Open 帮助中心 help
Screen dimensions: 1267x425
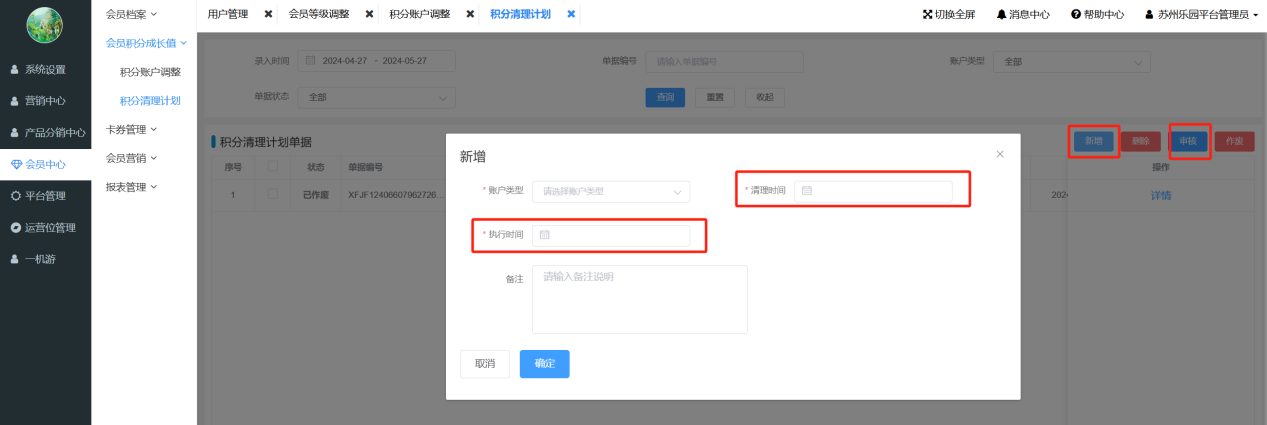coord(1097,15)
